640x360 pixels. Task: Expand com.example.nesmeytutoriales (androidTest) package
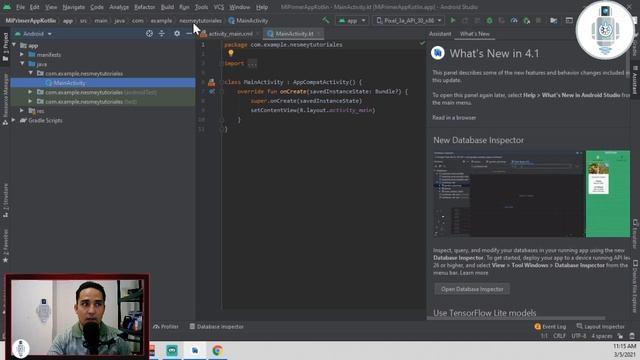click(30, 92)
